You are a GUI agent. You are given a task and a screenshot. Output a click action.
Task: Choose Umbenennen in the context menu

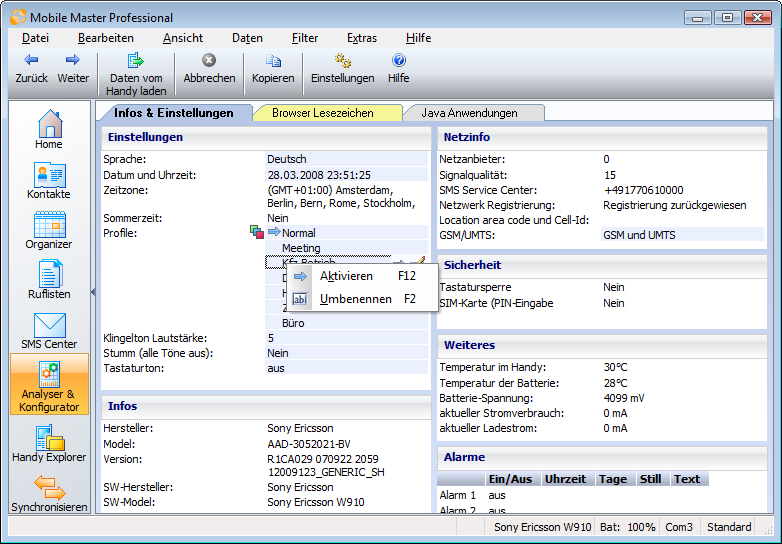[355, 299]
